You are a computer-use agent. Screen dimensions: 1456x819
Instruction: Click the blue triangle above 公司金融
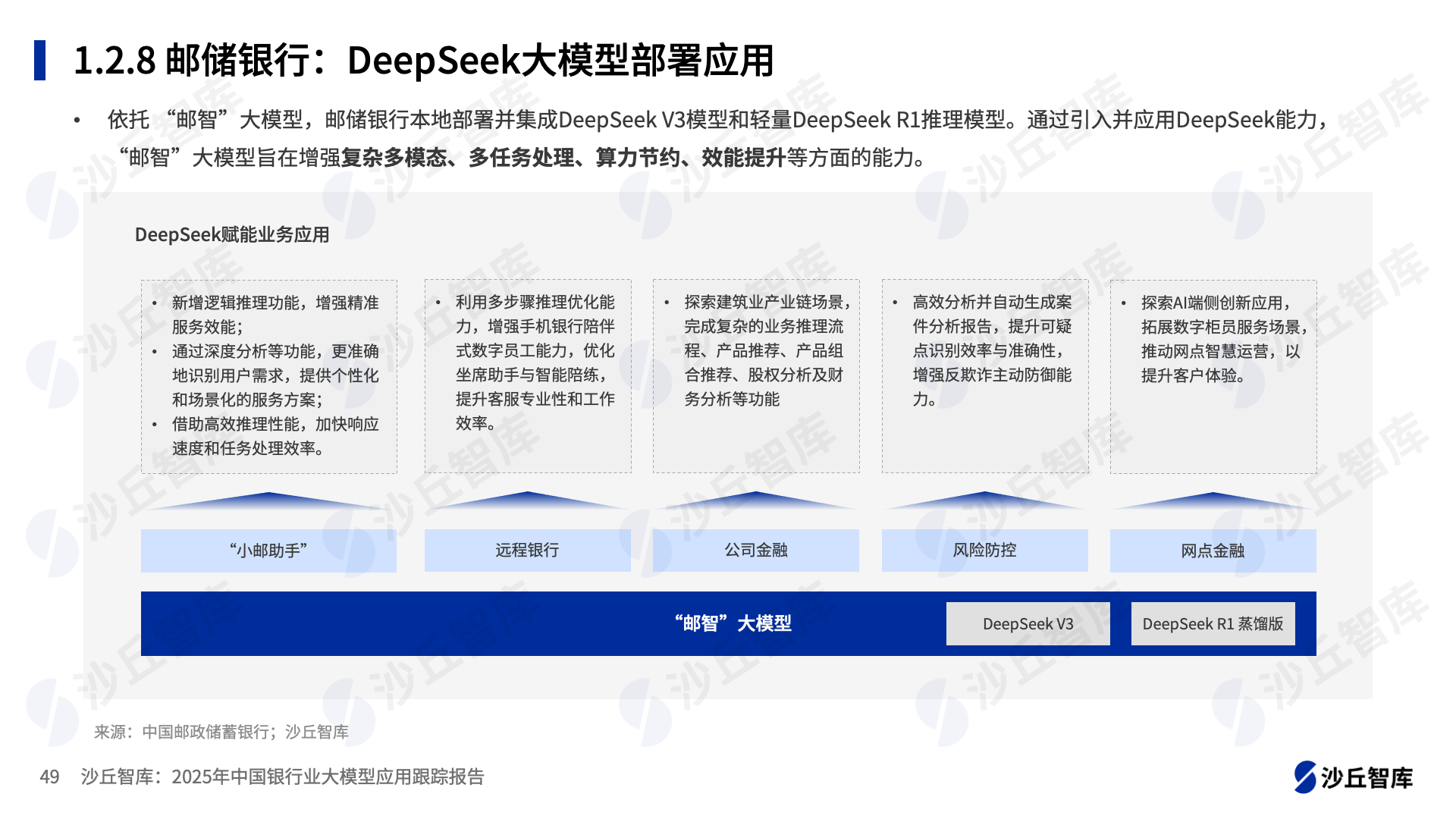(756, 500)
